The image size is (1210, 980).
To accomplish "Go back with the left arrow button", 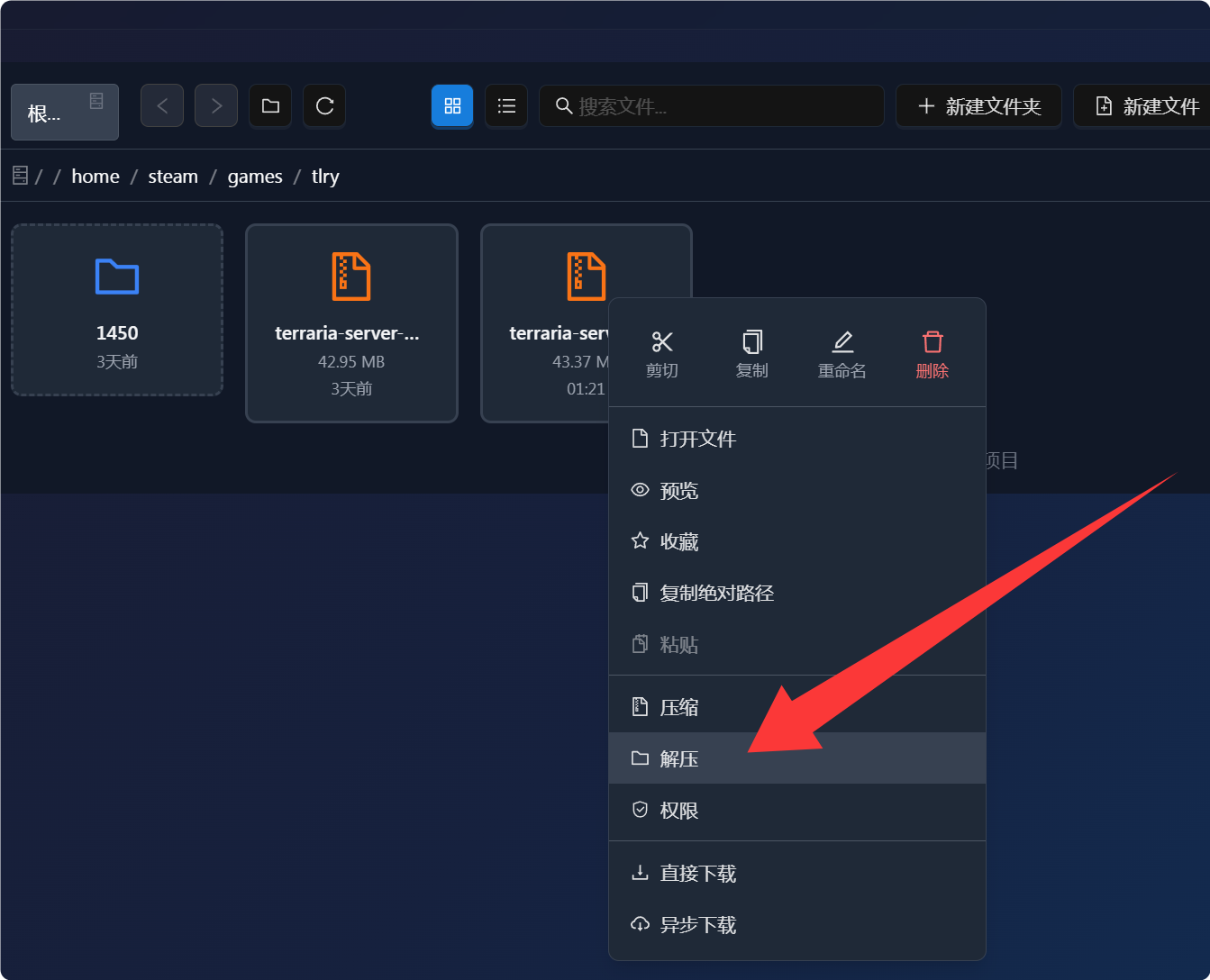I will tap(162, 106).
